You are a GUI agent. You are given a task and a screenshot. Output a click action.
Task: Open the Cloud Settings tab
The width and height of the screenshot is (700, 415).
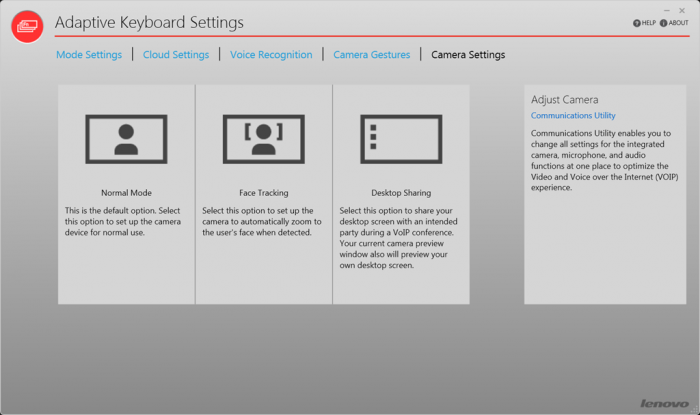176,55
